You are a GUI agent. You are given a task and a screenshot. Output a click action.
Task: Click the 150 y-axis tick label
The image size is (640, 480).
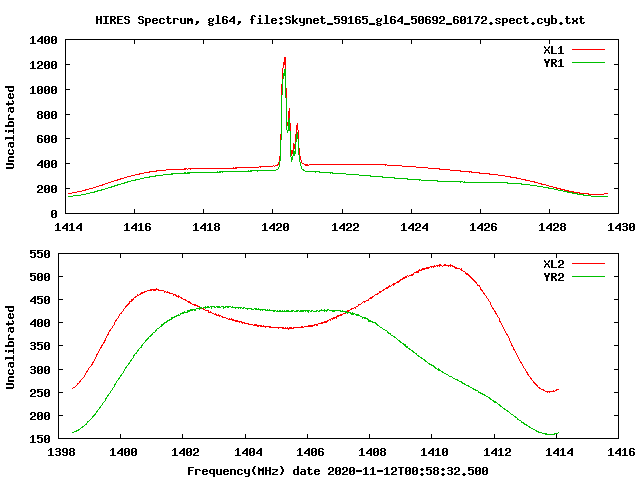[x=40, y=439]
